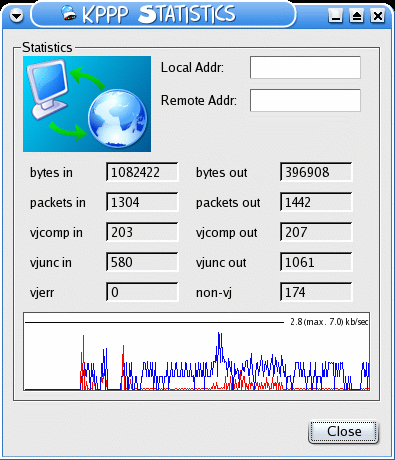Click the Remote Addr: label
The height and width of the screenshot is (460, 395).
click(x=199, y=100)
